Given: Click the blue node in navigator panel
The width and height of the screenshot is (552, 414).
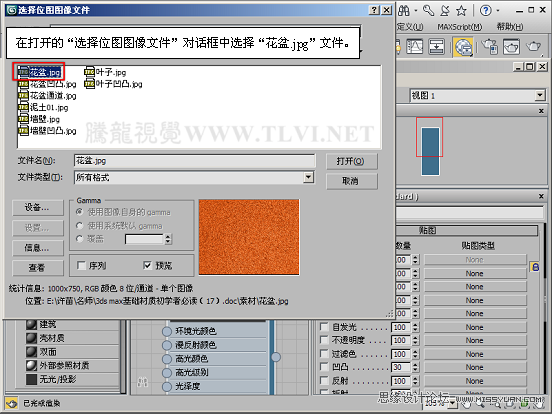Looking at the screenshot, I should (x=430, y=151).
